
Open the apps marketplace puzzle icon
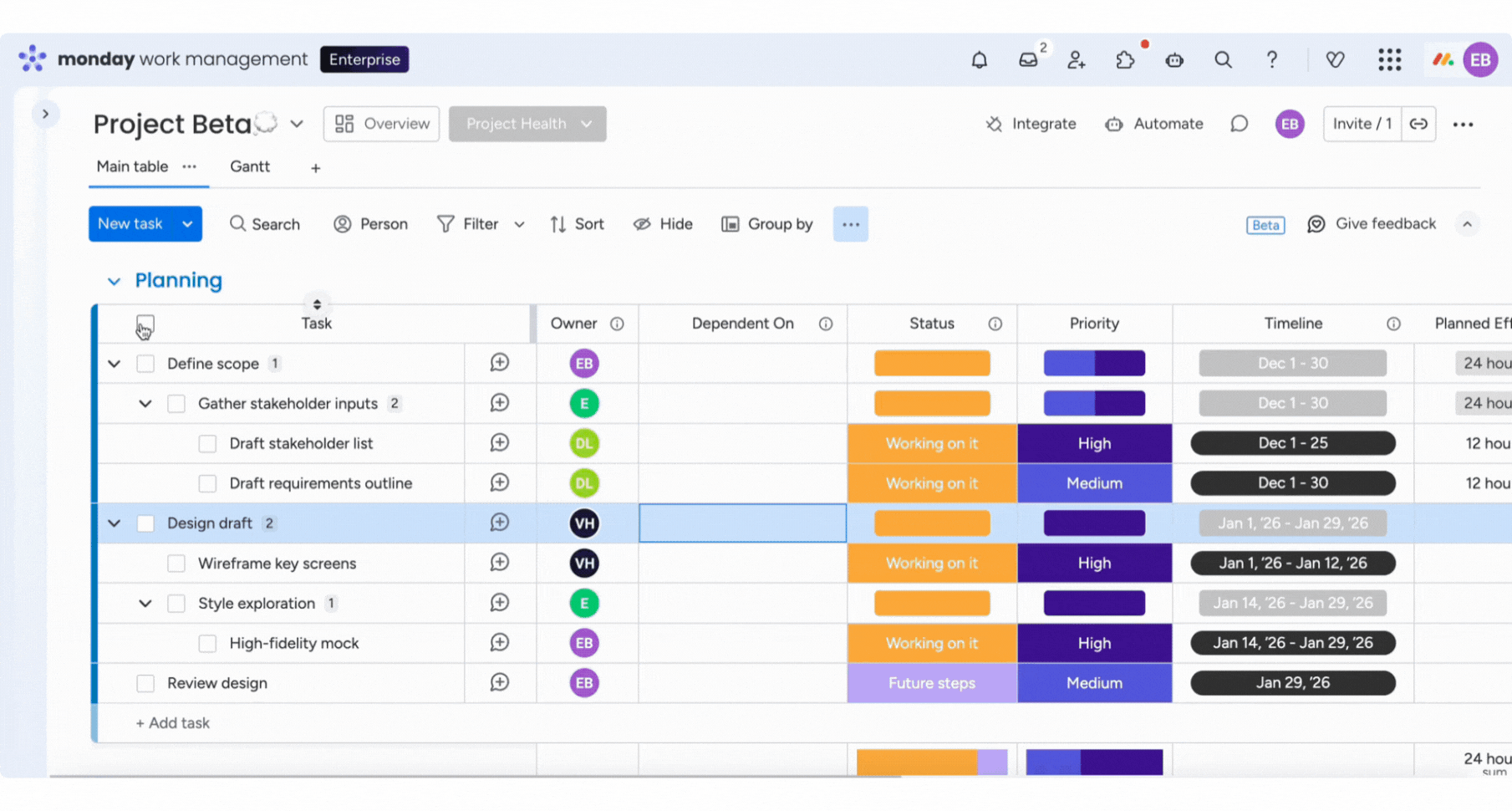pyautogui.click(x=1125, y=60)
